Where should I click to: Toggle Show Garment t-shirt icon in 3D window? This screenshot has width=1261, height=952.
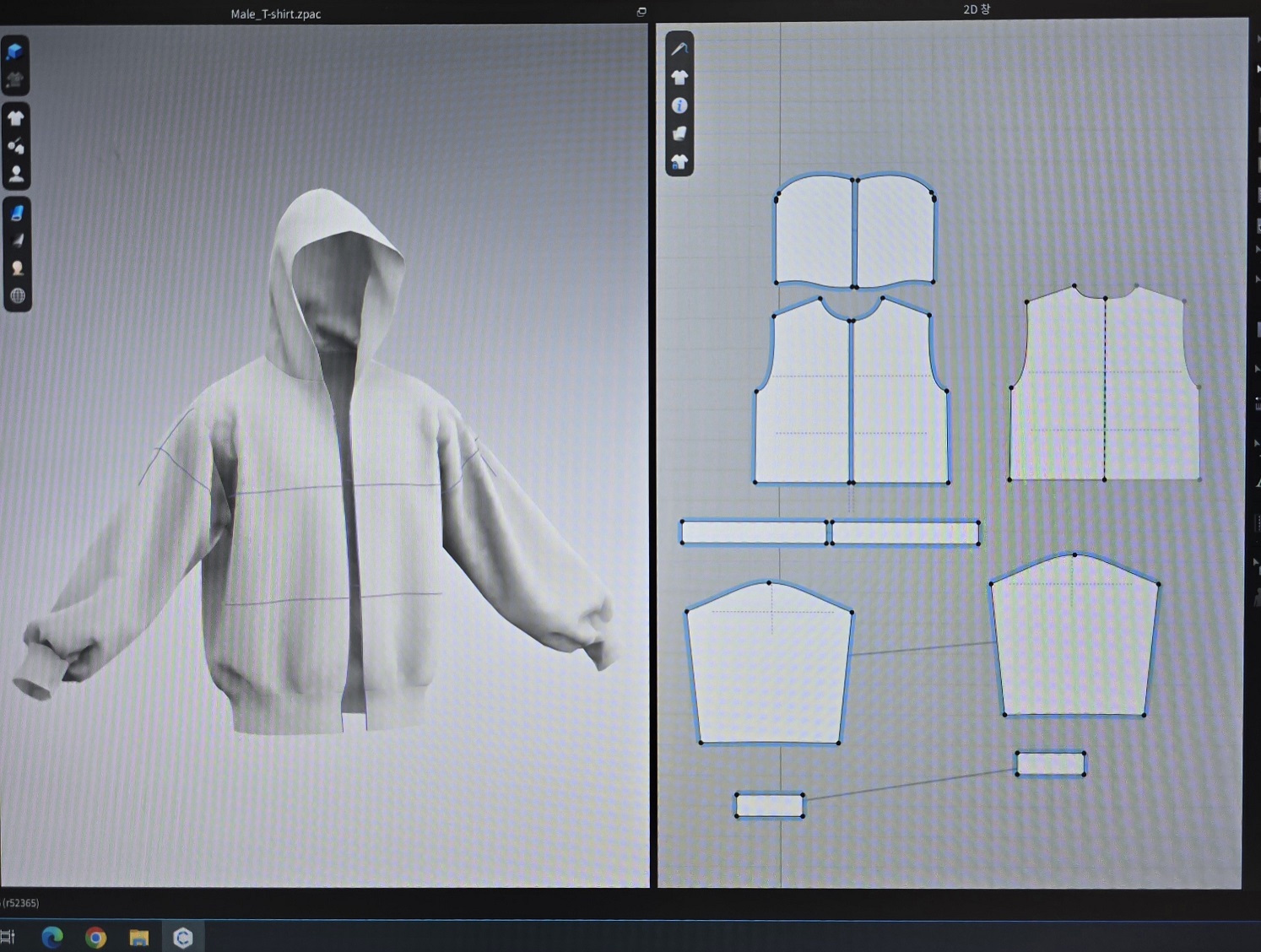tap(15, 118)
